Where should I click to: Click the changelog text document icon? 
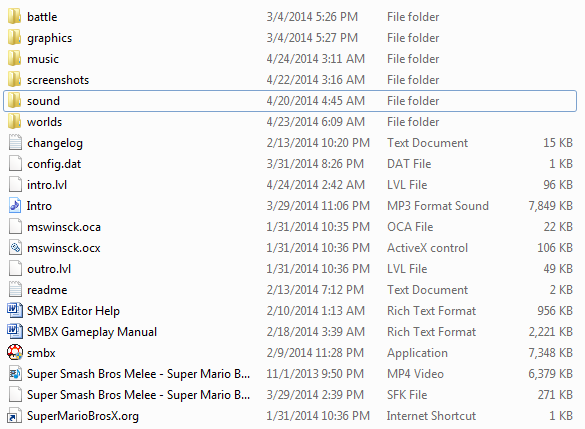click(x=15, y=143)
